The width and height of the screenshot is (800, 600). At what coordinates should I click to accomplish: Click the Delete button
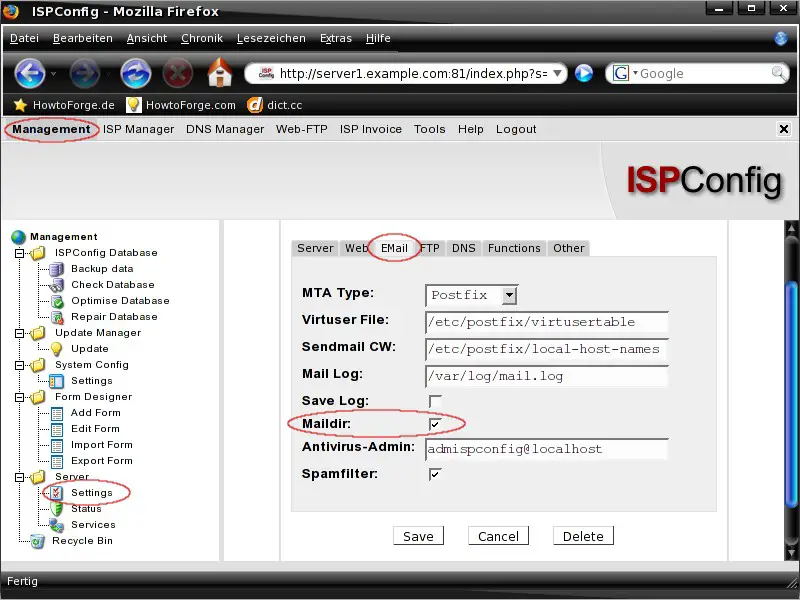583,536
